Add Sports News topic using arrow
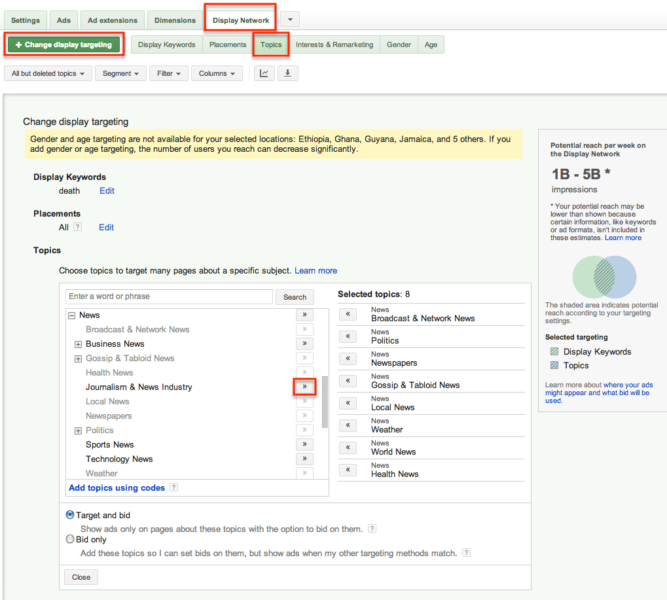Screen dimensions: 667x600 tap(305, 444)
